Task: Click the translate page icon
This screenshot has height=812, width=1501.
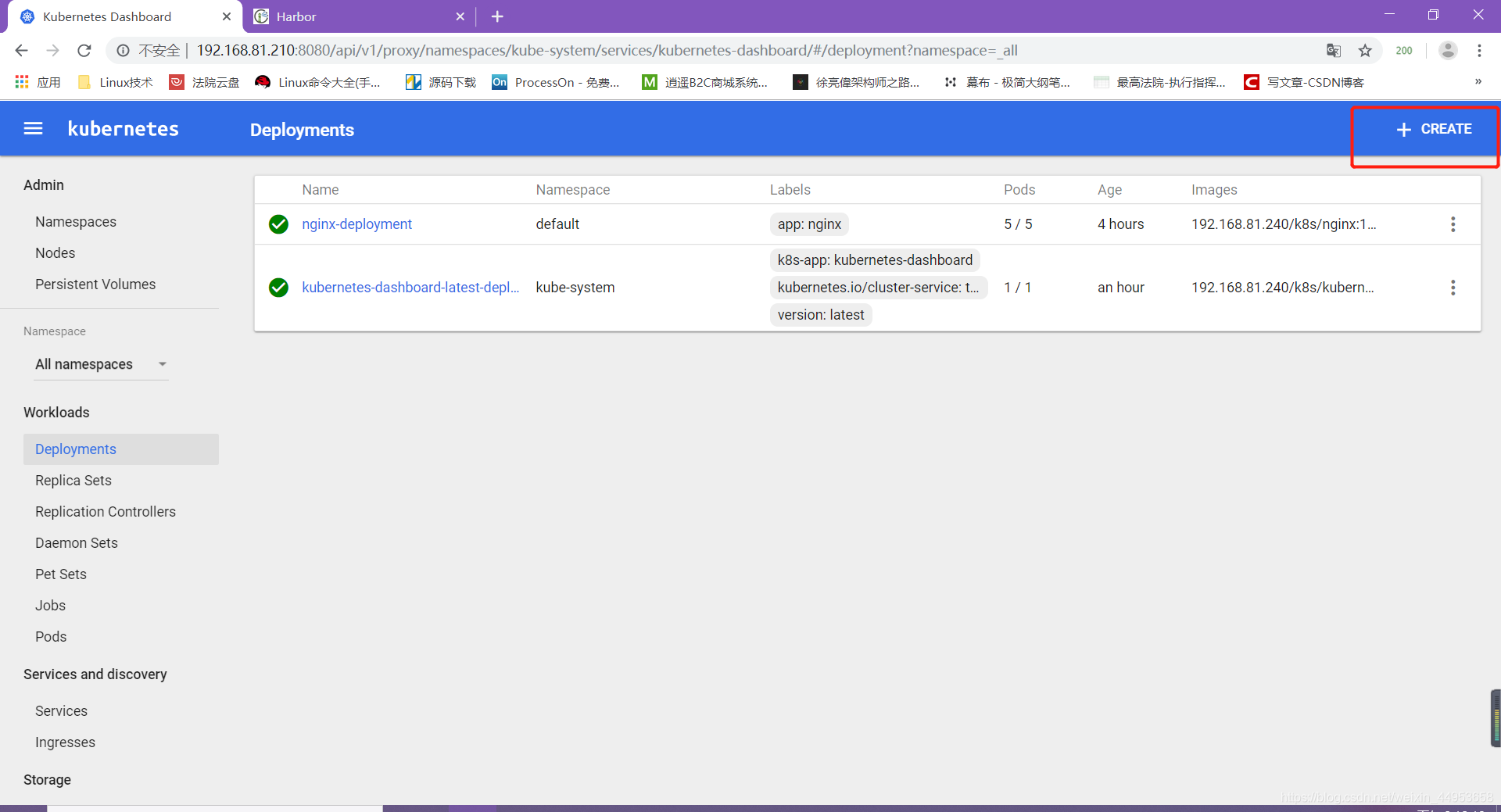Action: pos(1334,51)
